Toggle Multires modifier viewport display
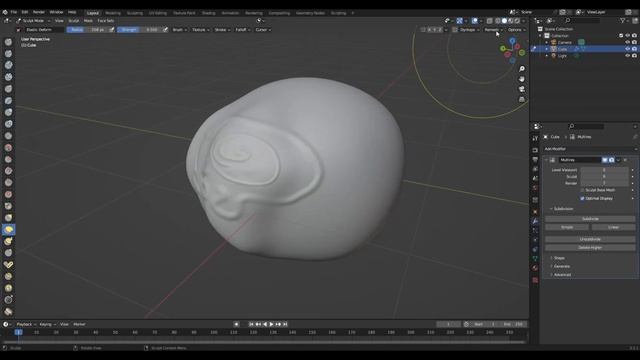 click(605, 160)
